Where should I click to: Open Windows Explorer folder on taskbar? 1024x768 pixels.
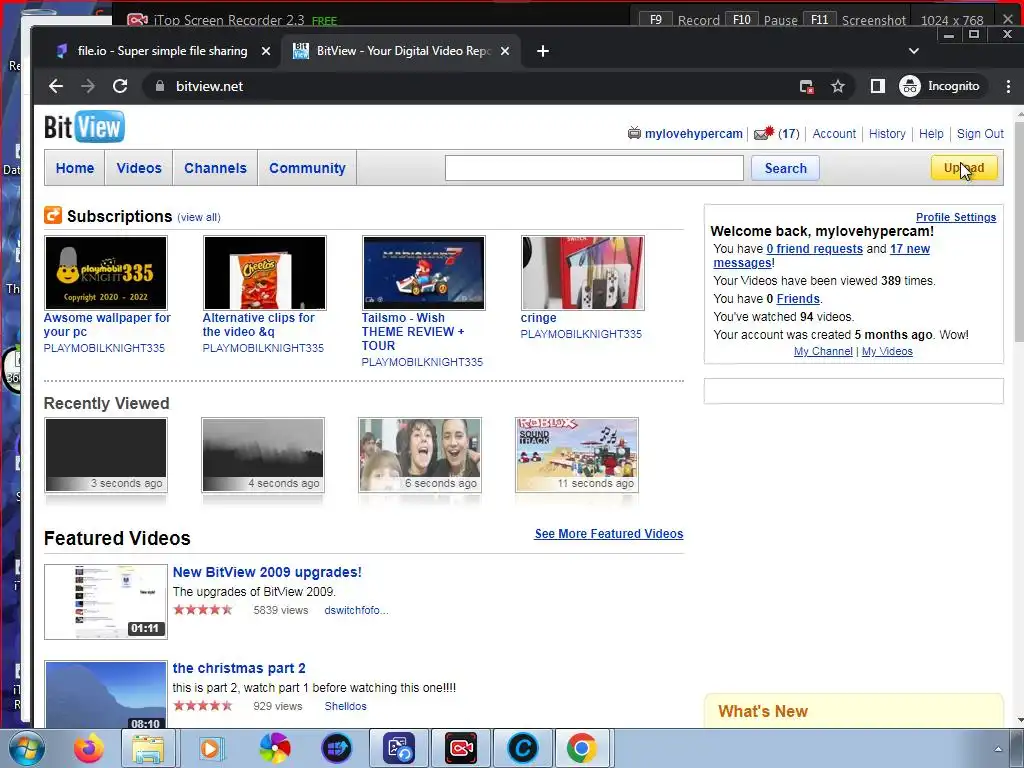(148, 748)
